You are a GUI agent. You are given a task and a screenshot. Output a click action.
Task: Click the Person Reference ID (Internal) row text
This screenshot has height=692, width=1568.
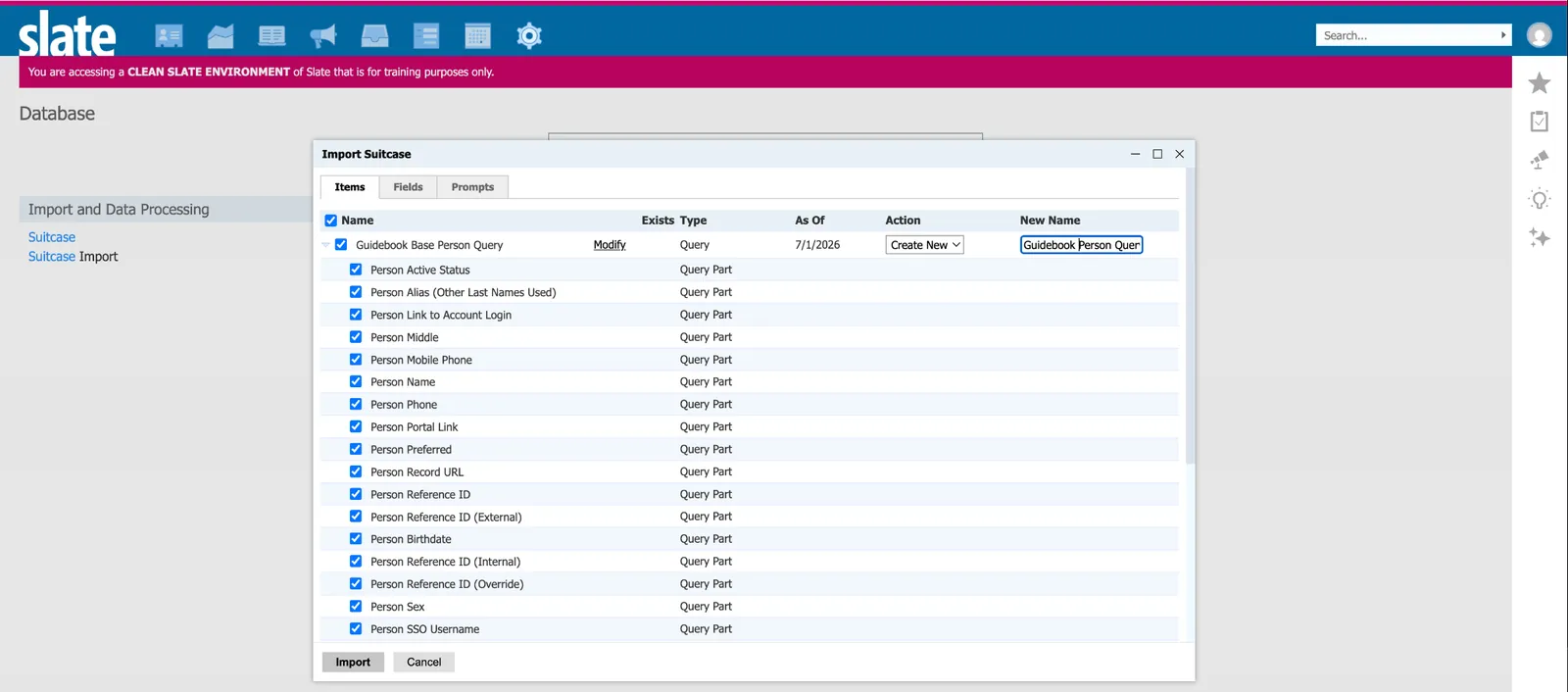445,562
